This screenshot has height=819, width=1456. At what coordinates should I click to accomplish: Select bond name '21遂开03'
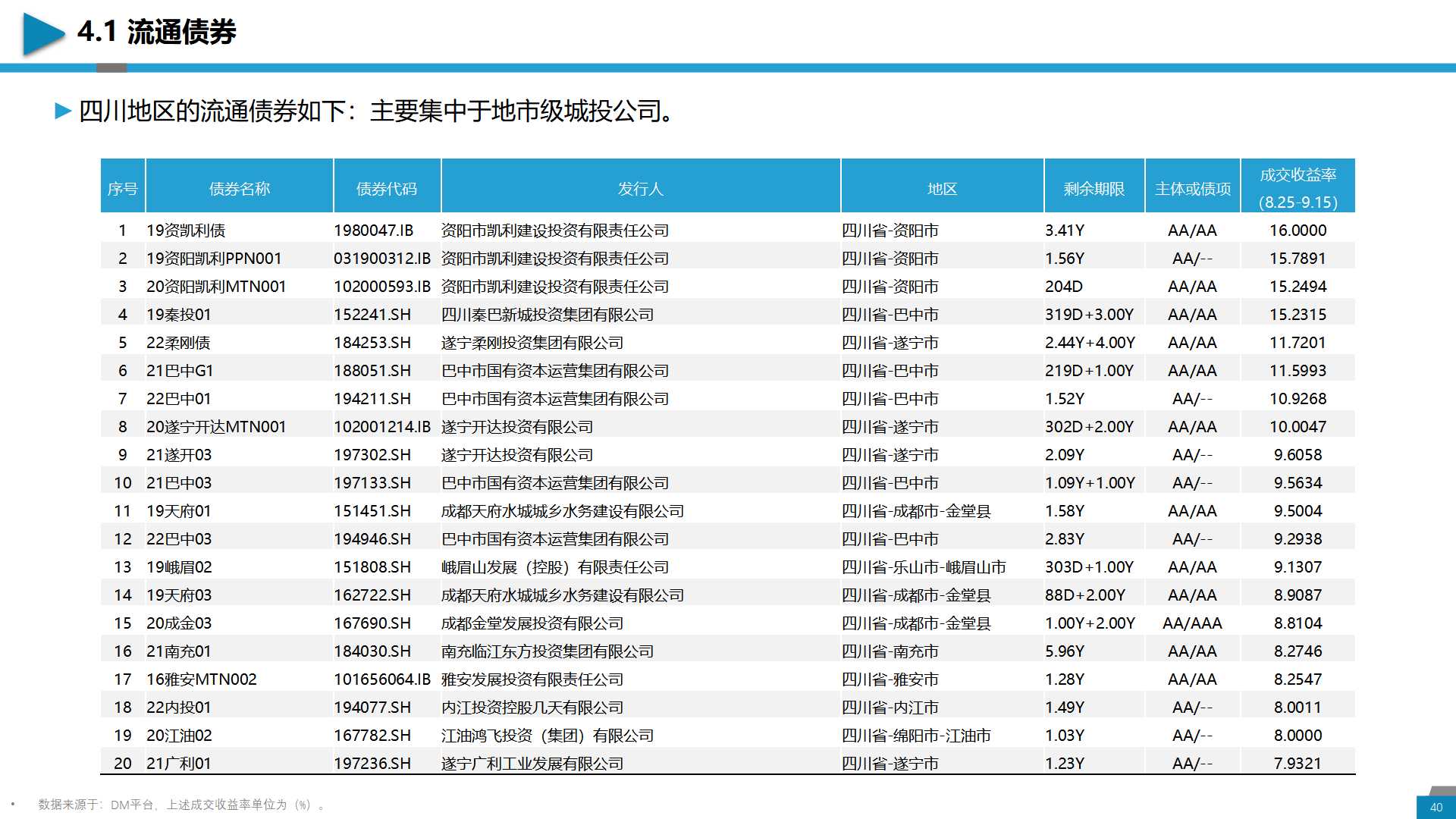pos(179,455)
